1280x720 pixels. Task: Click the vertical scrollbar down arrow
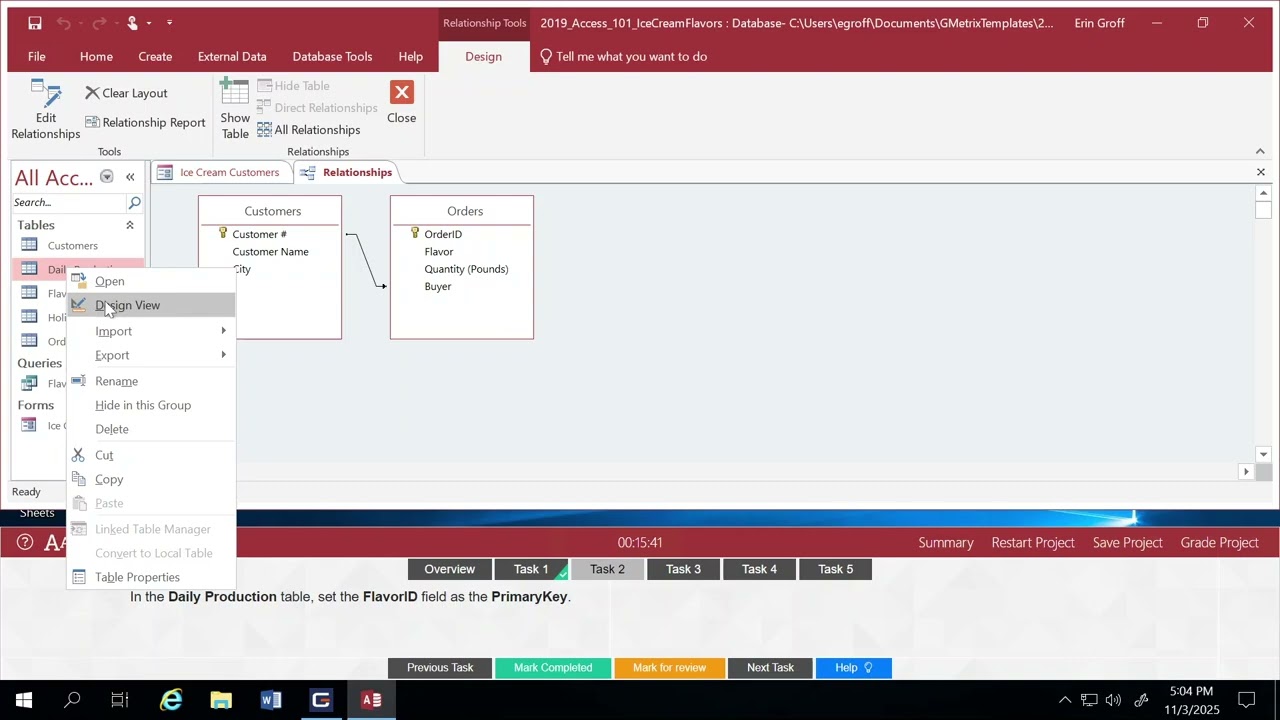pyautogui.click(x=1263, y=455)
